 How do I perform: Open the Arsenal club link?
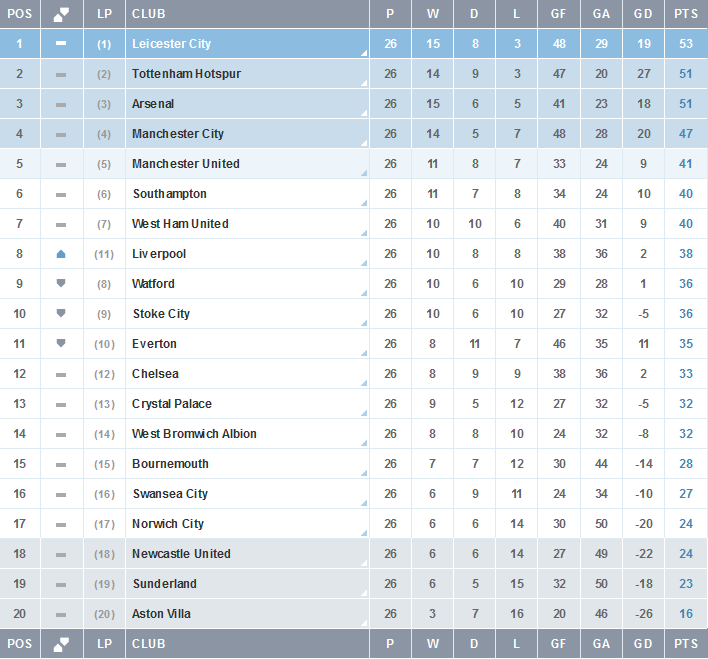(153, 104)
